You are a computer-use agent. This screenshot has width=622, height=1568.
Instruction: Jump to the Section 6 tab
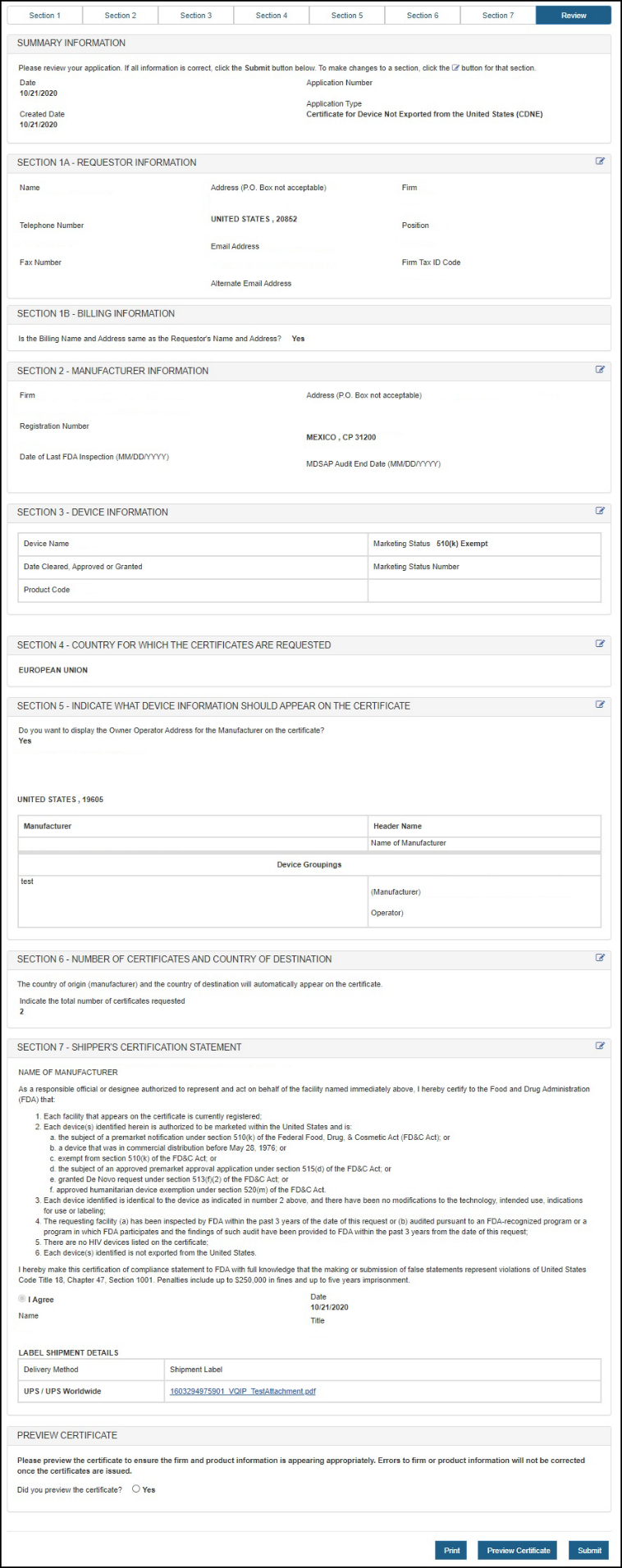(423, 16)
